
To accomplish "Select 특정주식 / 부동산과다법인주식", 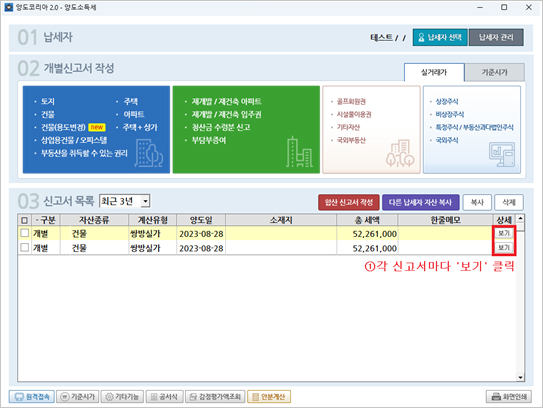I will pos(474,127).
